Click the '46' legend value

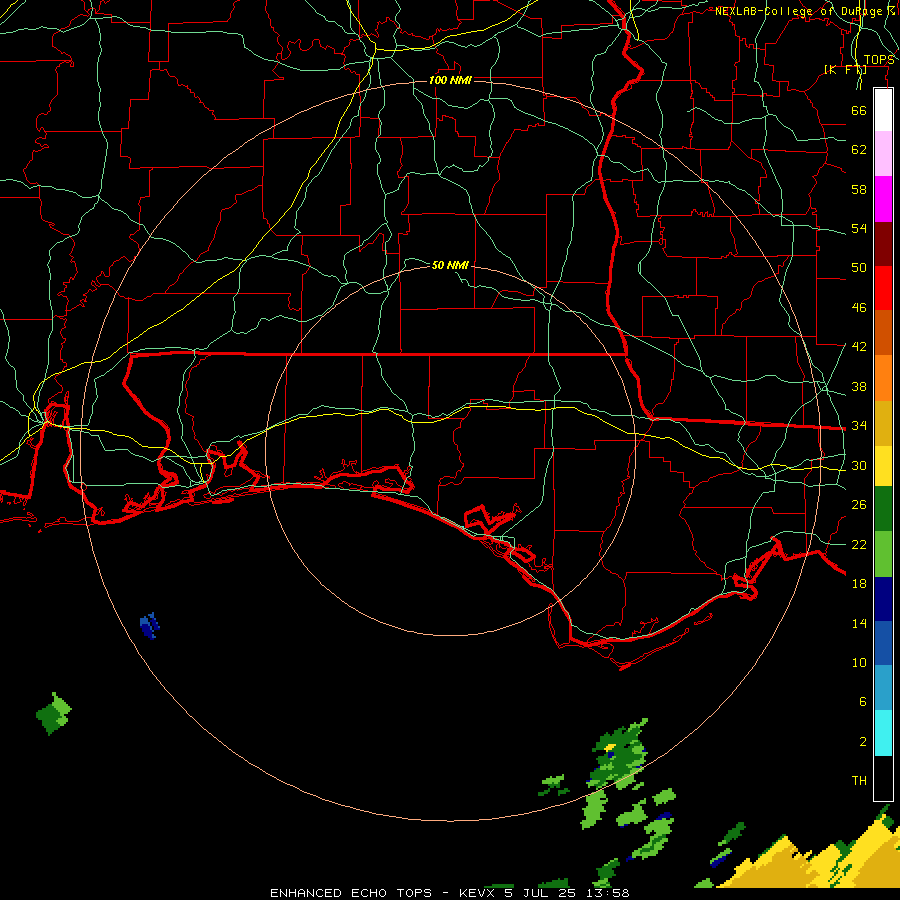click(859, 308)
